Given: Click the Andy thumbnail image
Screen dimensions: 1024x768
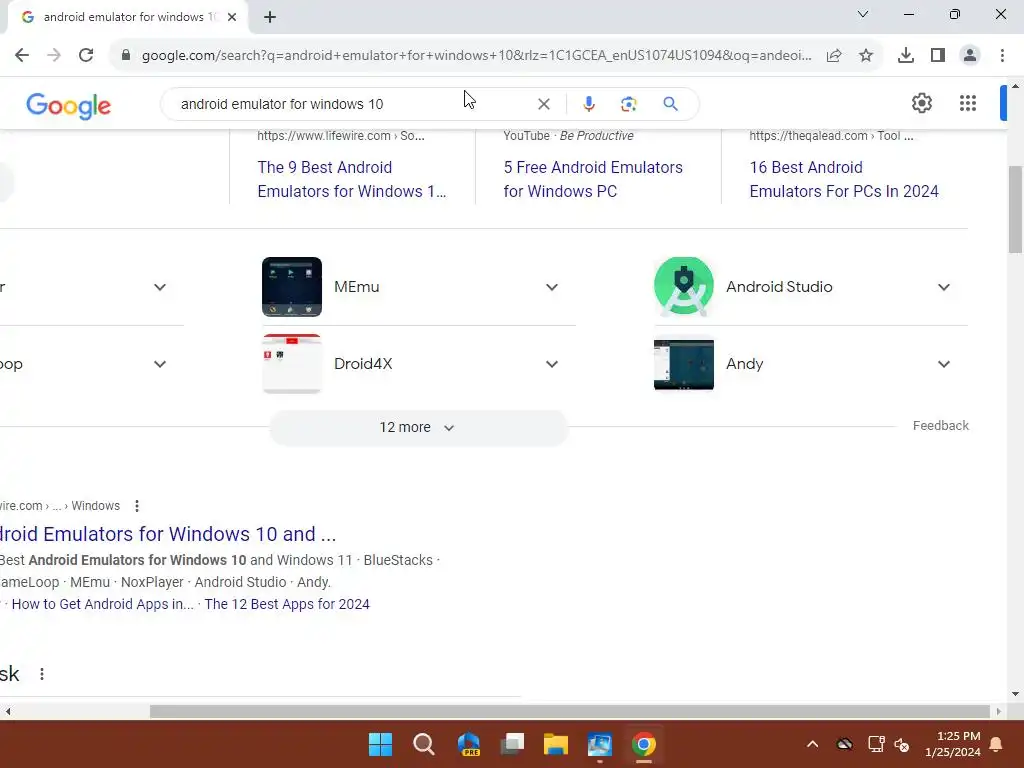Looking at the screenshot, I should pos(684,364).
